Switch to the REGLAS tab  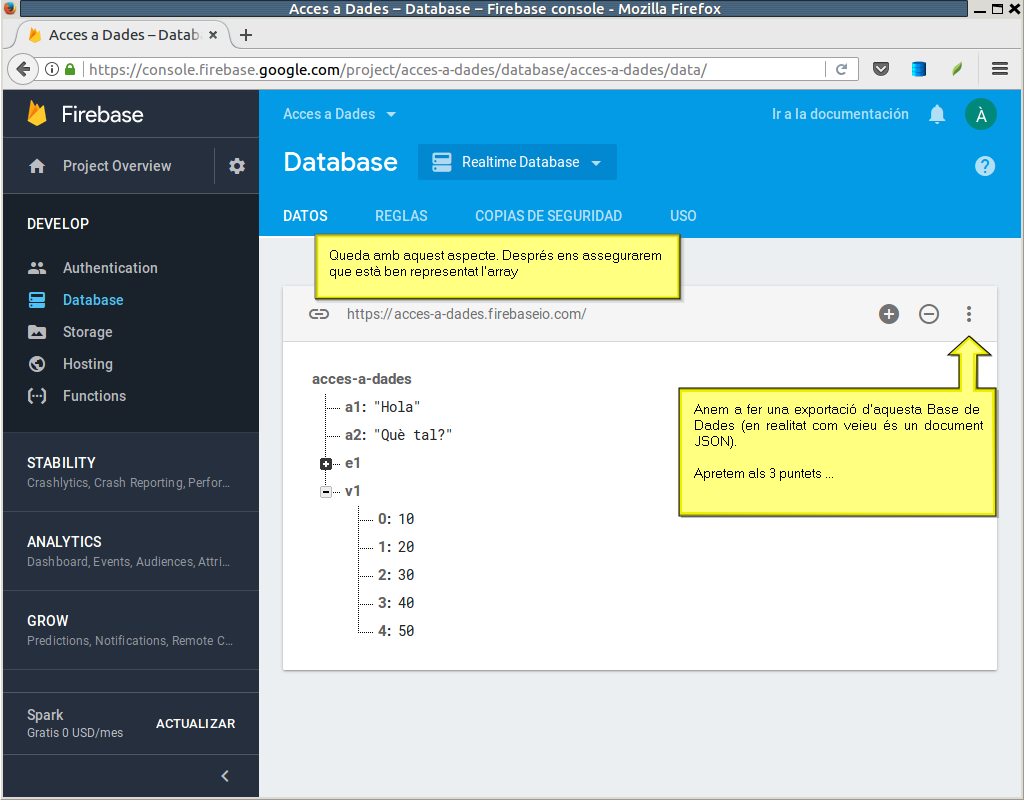(401, 216)
